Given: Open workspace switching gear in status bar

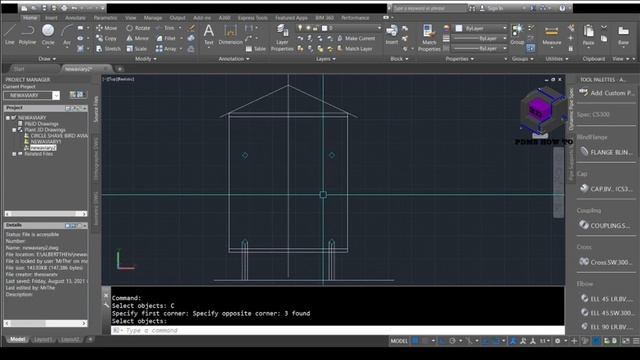Looking at the screenshot, I should click(557, 341).
